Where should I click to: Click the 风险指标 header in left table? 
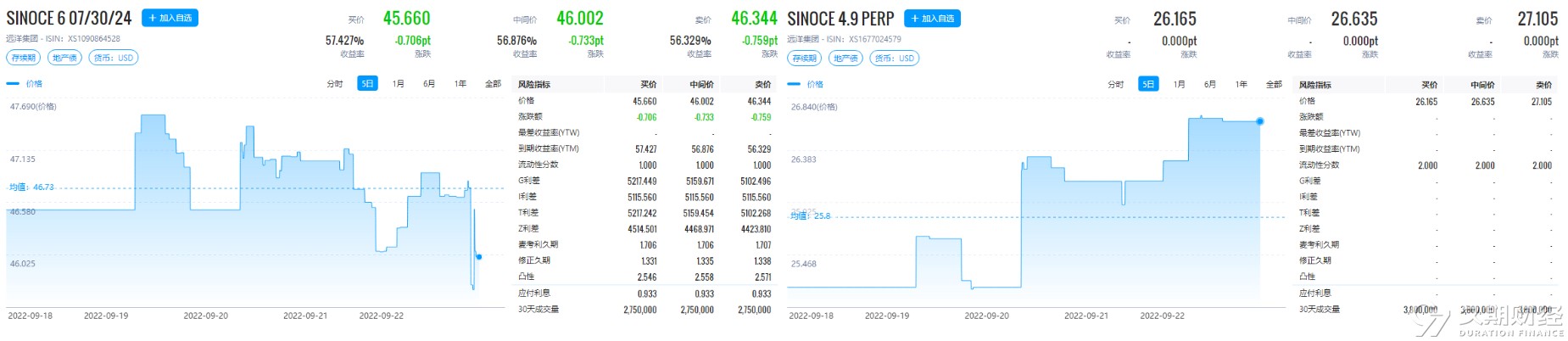click(534, 84)
